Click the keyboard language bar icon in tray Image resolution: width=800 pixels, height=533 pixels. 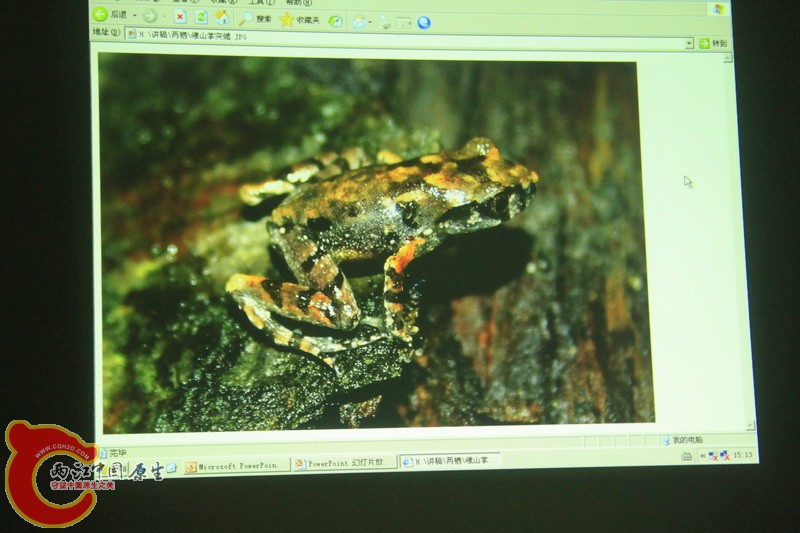tap(687, 456)
